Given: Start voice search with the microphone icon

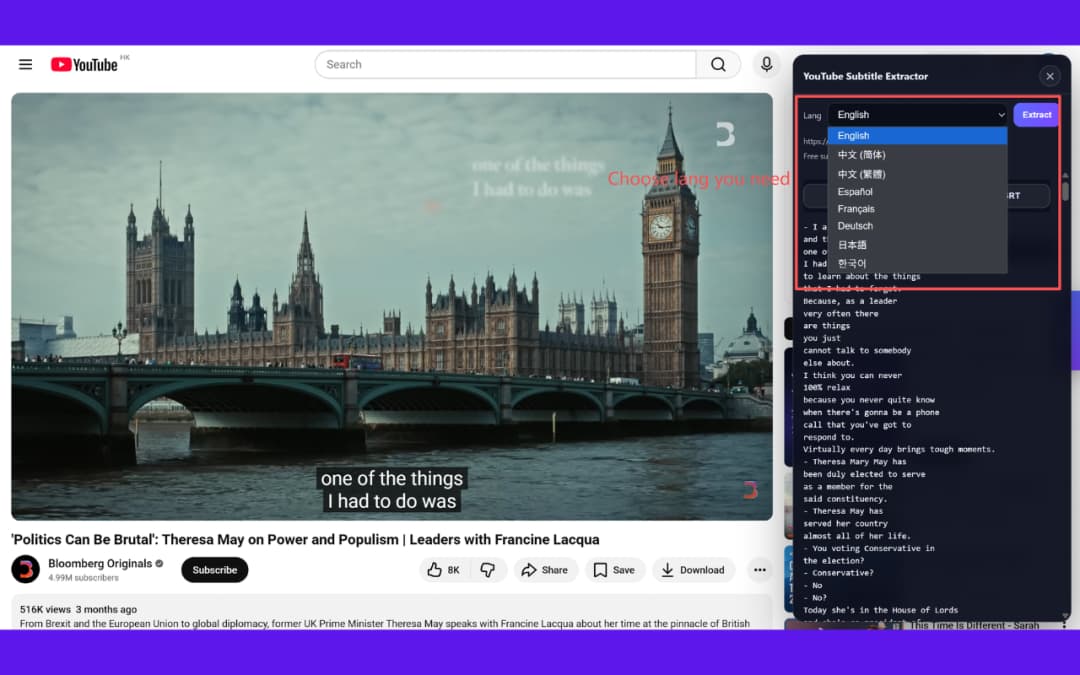Looking at the screenshot, I should coord(766,63).
